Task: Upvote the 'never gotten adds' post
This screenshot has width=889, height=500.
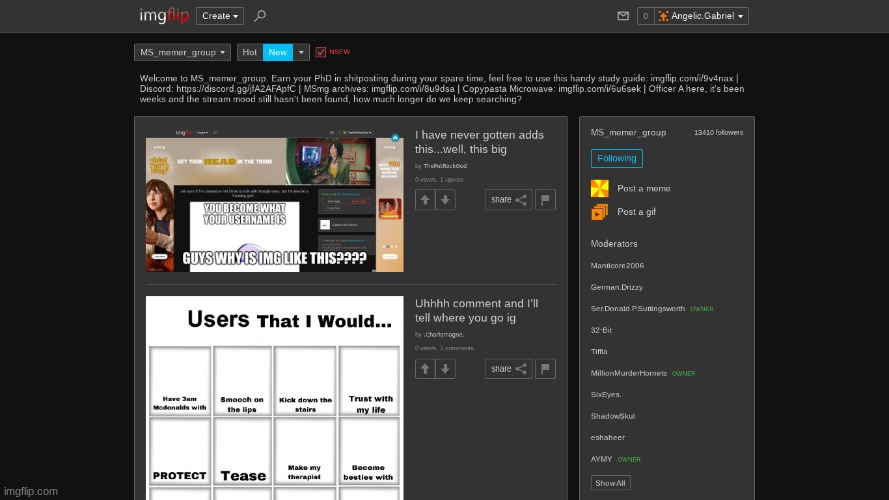Action: click(x=425, y=200)
